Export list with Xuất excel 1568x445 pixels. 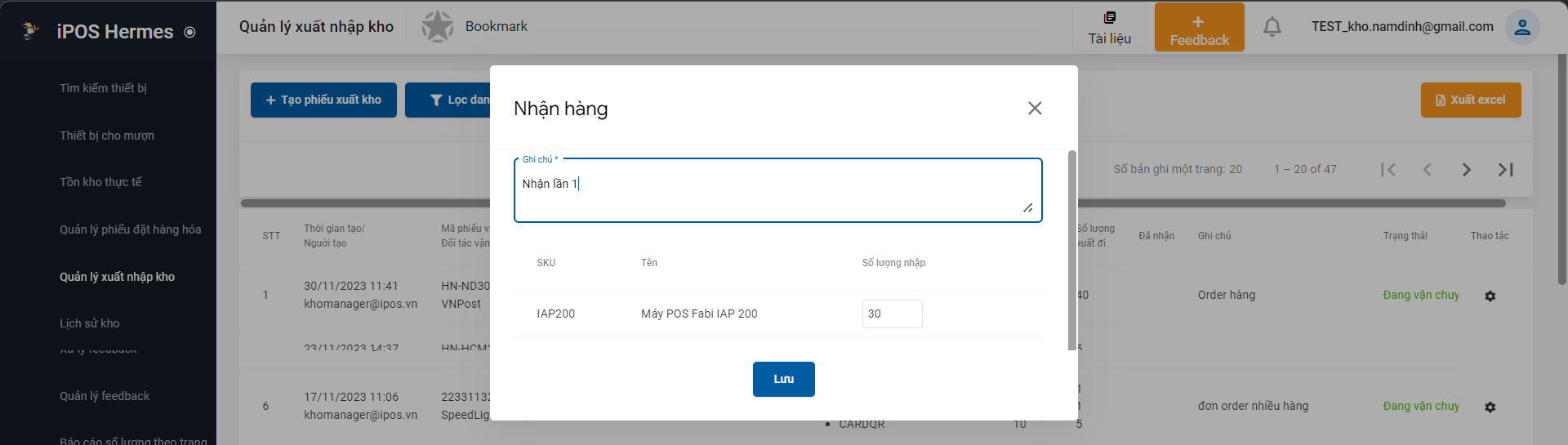pyautogui.click(x=1470, y=100)
